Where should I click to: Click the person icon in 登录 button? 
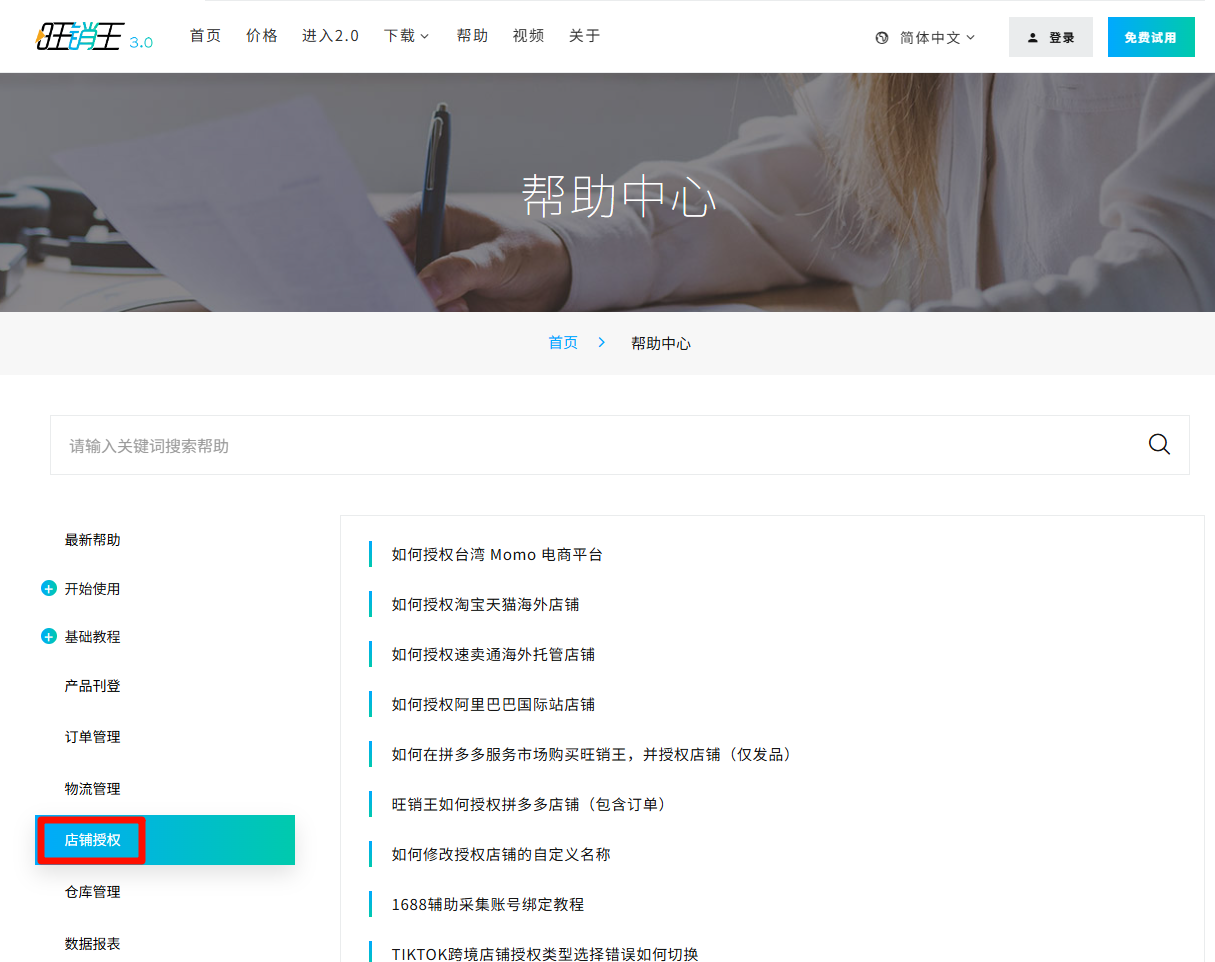[1033, 38]
